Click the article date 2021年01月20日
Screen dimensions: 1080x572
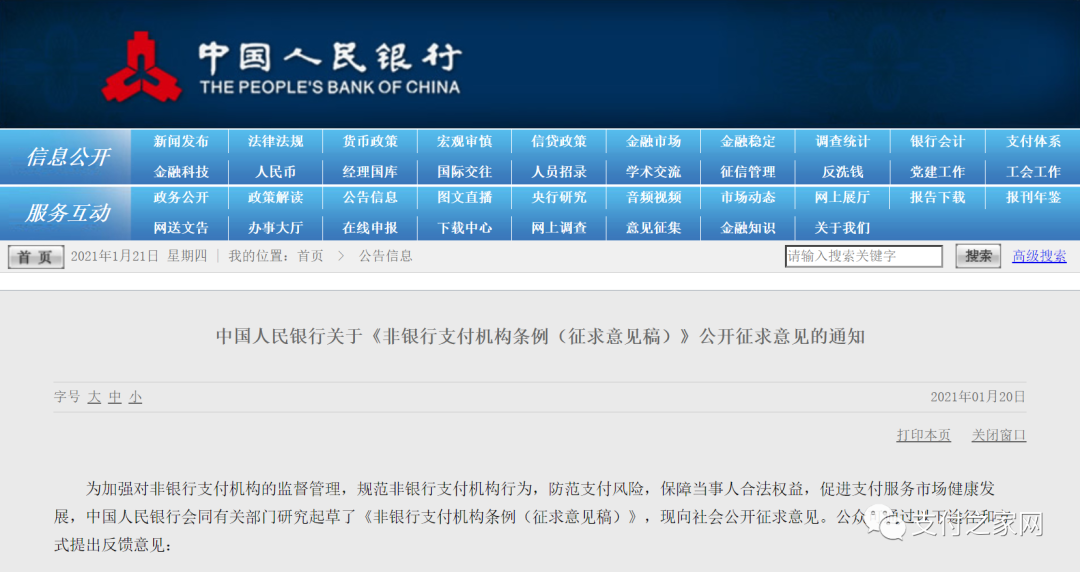click(978, 397)
